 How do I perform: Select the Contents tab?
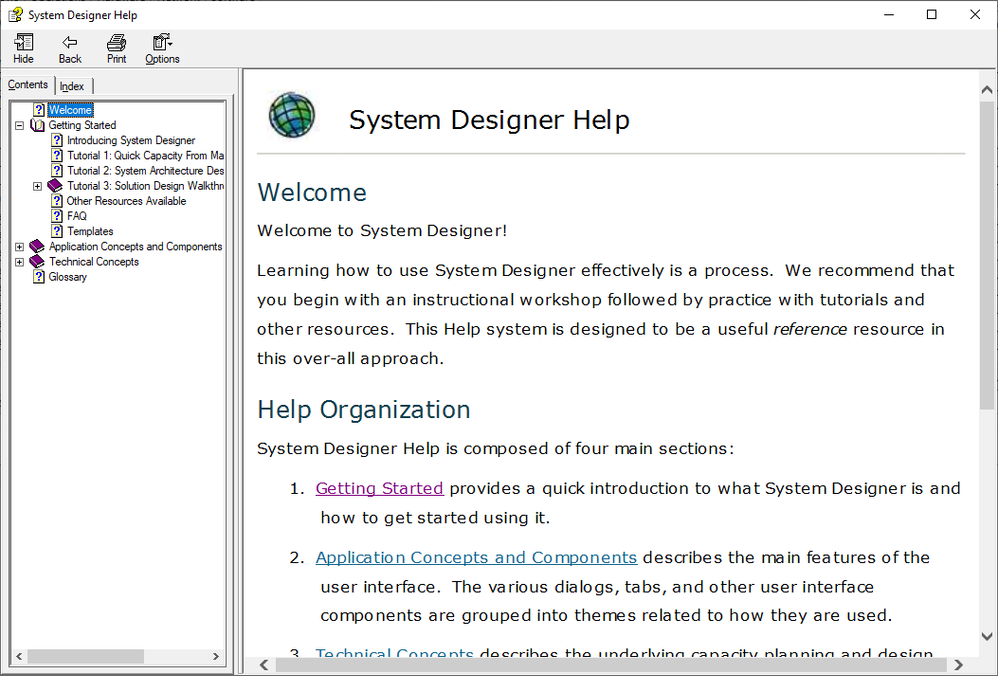coord(28,85)
